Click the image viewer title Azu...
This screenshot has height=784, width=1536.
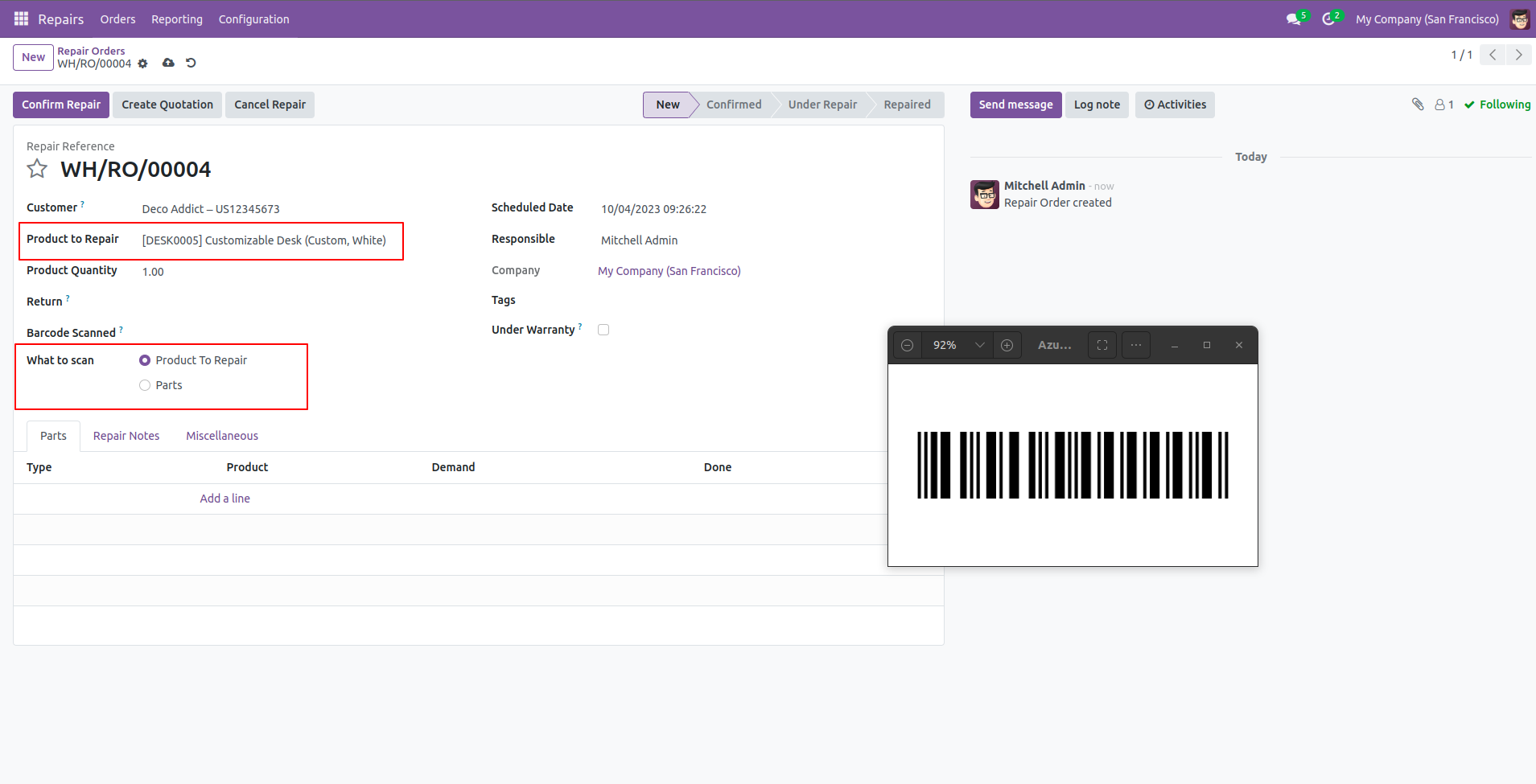point(1054,345)
